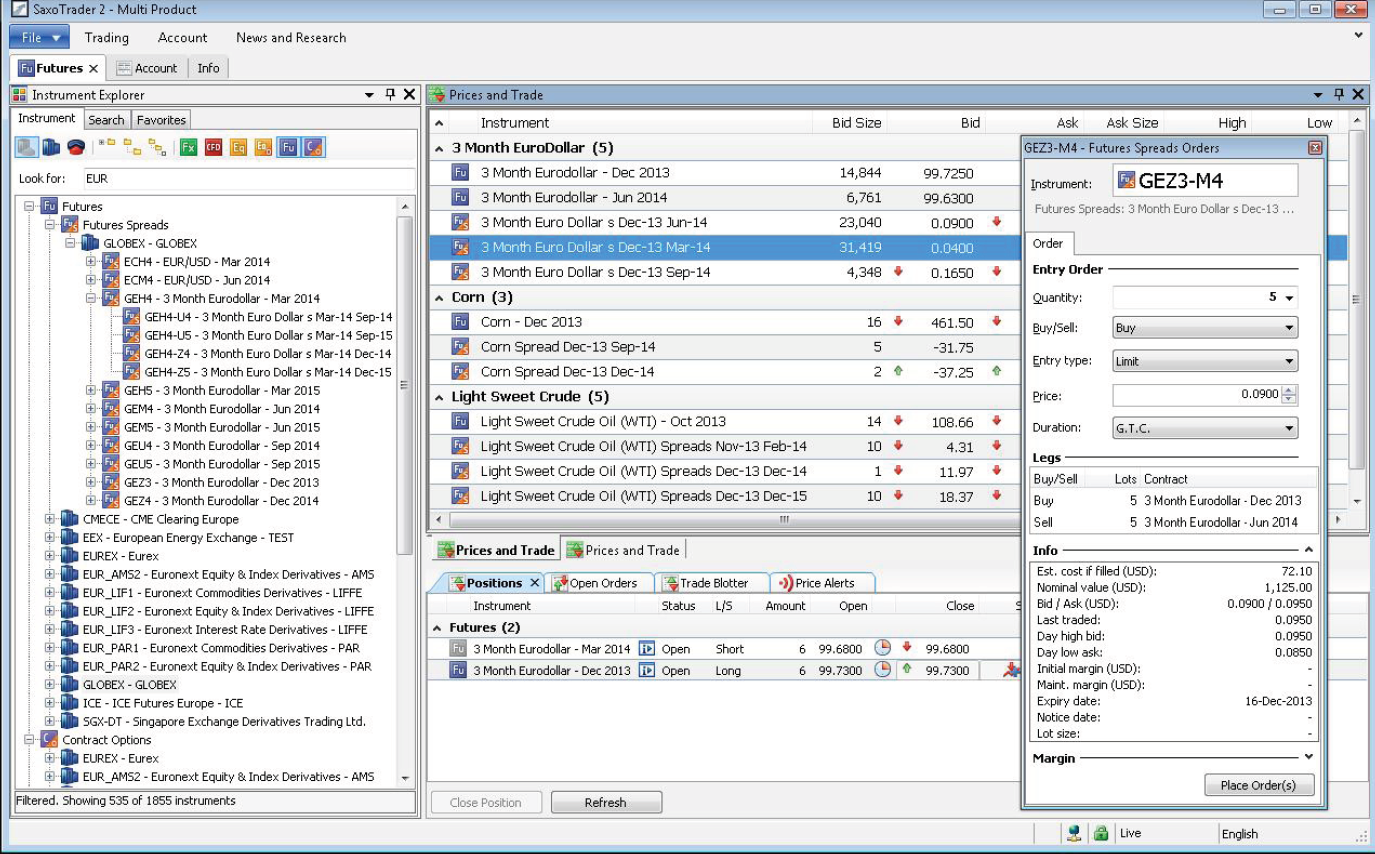Pin the Prices and Trade panel
Image resolution: width=1375 pixels, height=854 pixels.
tap(1339, 95)
